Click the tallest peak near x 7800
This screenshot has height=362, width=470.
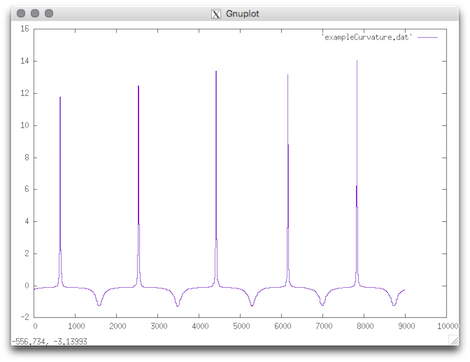(x=357, y=61)
